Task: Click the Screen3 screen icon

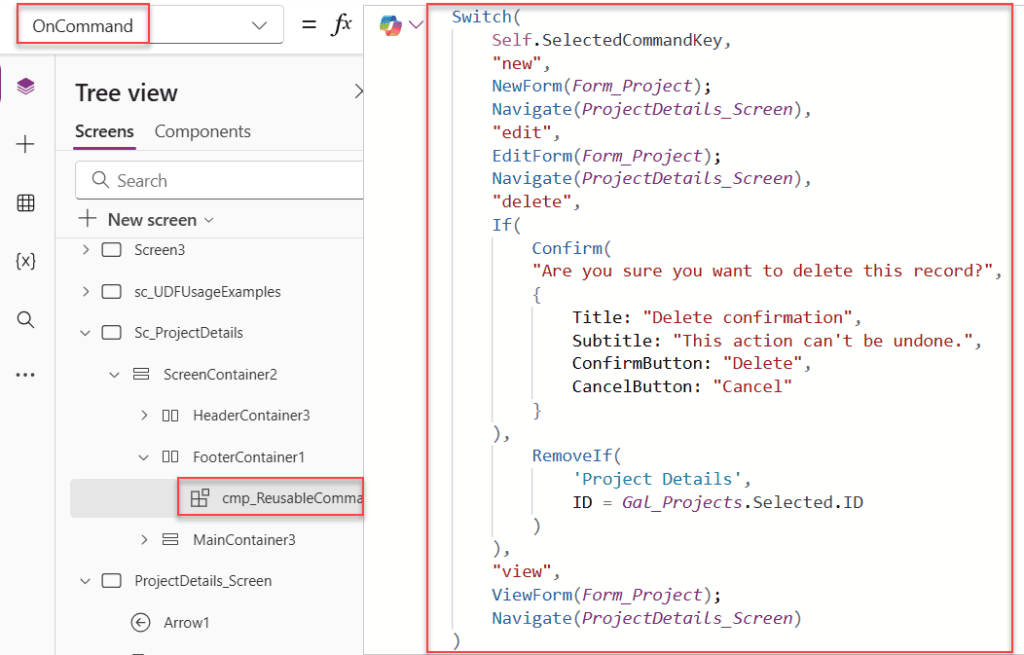Action: point(112,249)
